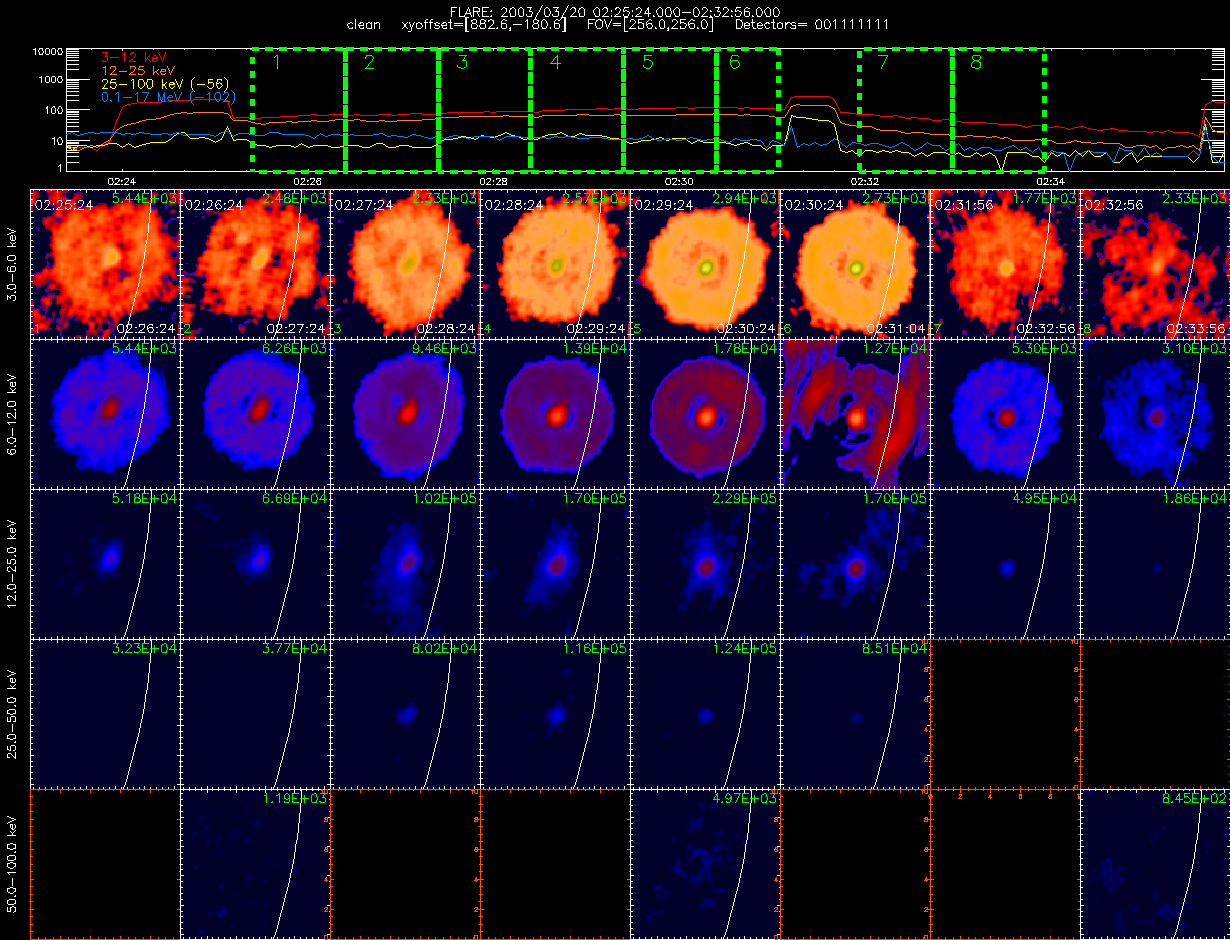Click the yellow 25-100 keV (-56) legend entry
The image size is (1230, 940).
(x=166, y=84)
